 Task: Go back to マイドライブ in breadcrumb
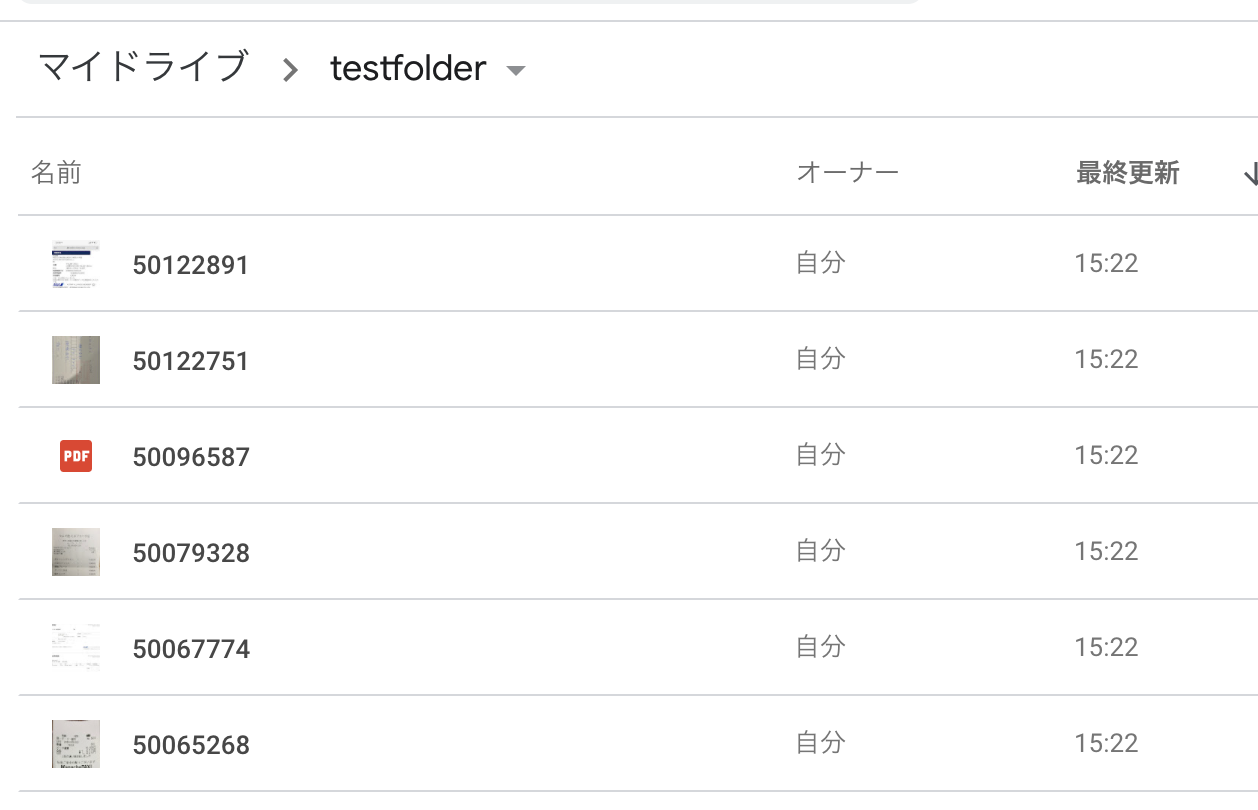(142, 67)
